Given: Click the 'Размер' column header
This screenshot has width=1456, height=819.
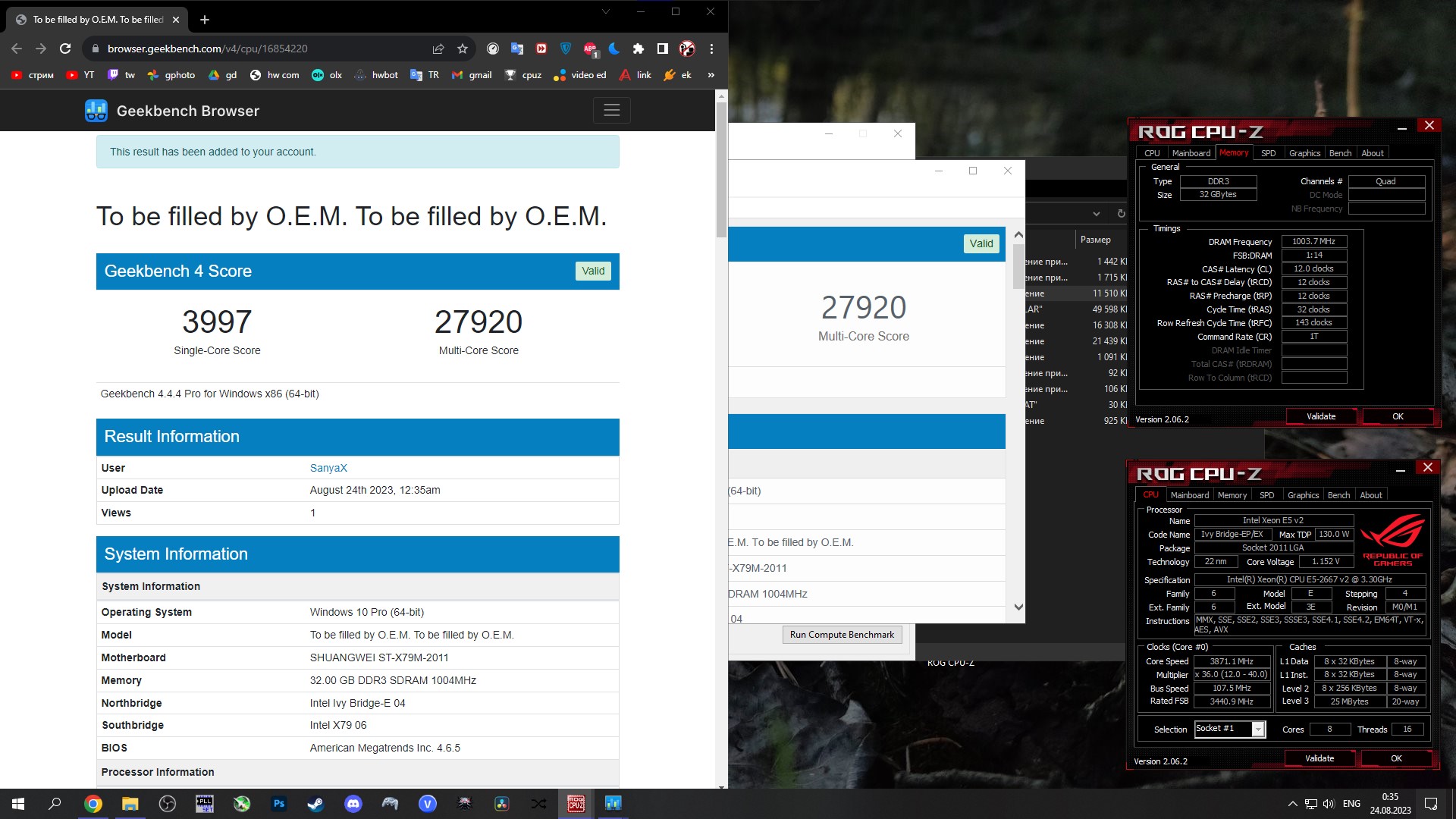Looking at the screenshot, I should coord(1095,240).
